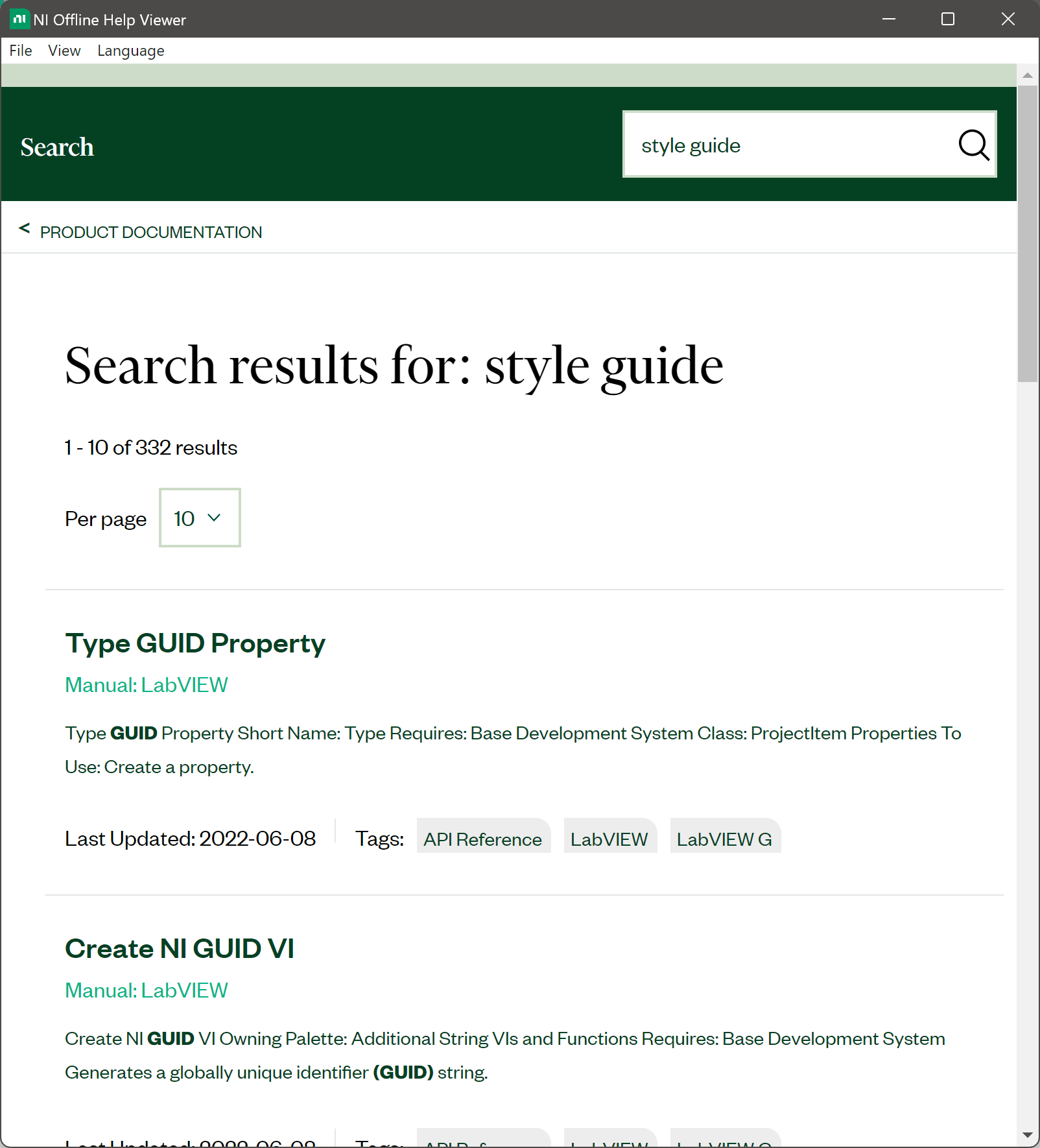Open the File menu
The width and height of the screenshot is (1040, 1148).
point(21,51)
